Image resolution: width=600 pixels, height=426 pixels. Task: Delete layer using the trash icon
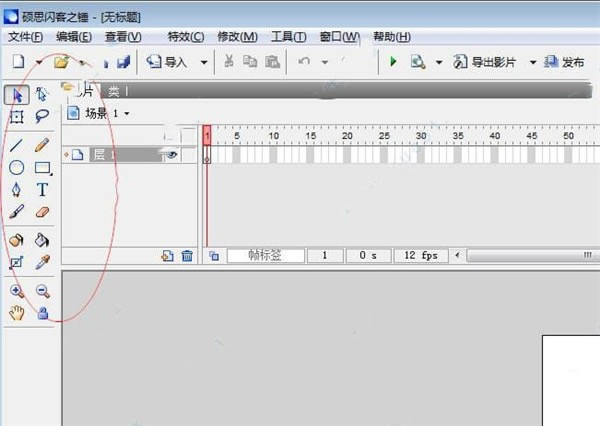point(187,256)
